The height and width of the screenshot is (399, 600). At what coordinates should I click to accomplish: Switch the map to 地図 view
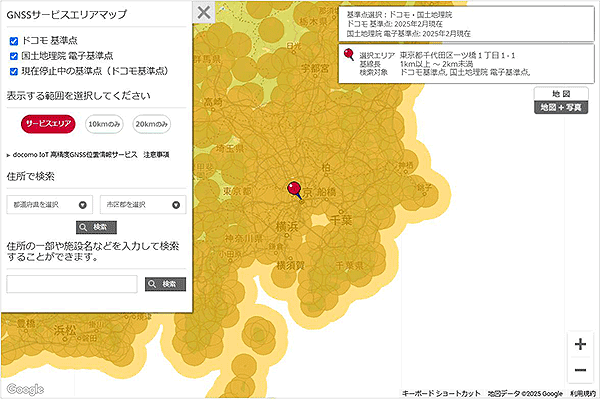[561, 94]
